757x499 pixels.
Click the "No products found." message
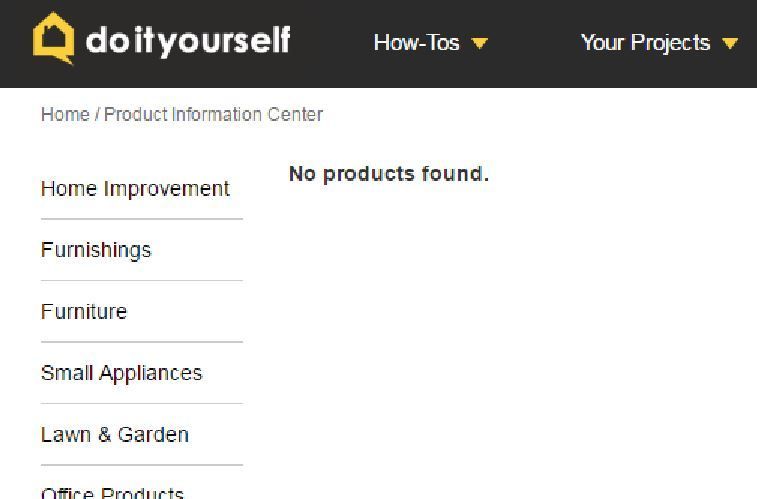point(389,174)
